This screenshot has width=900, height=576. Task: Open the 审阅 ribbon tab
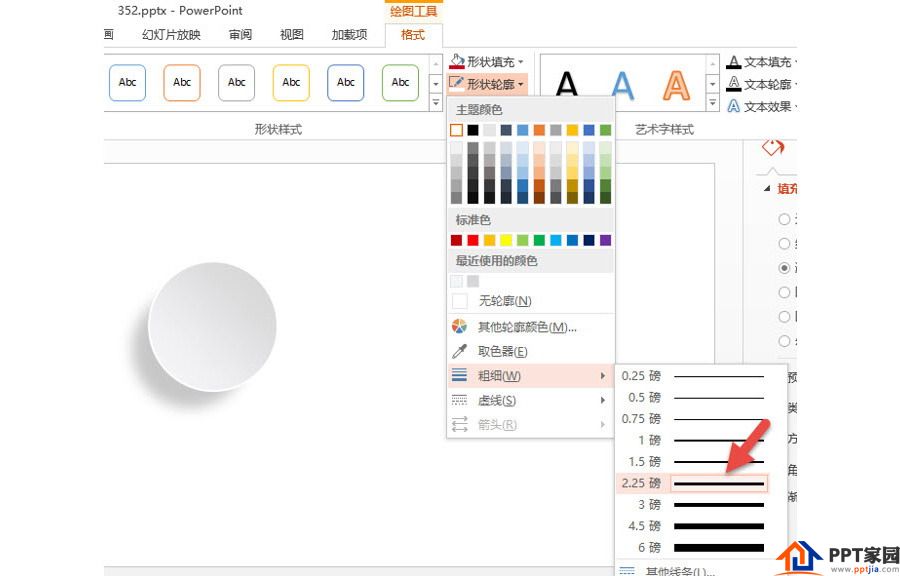point(240,34)
